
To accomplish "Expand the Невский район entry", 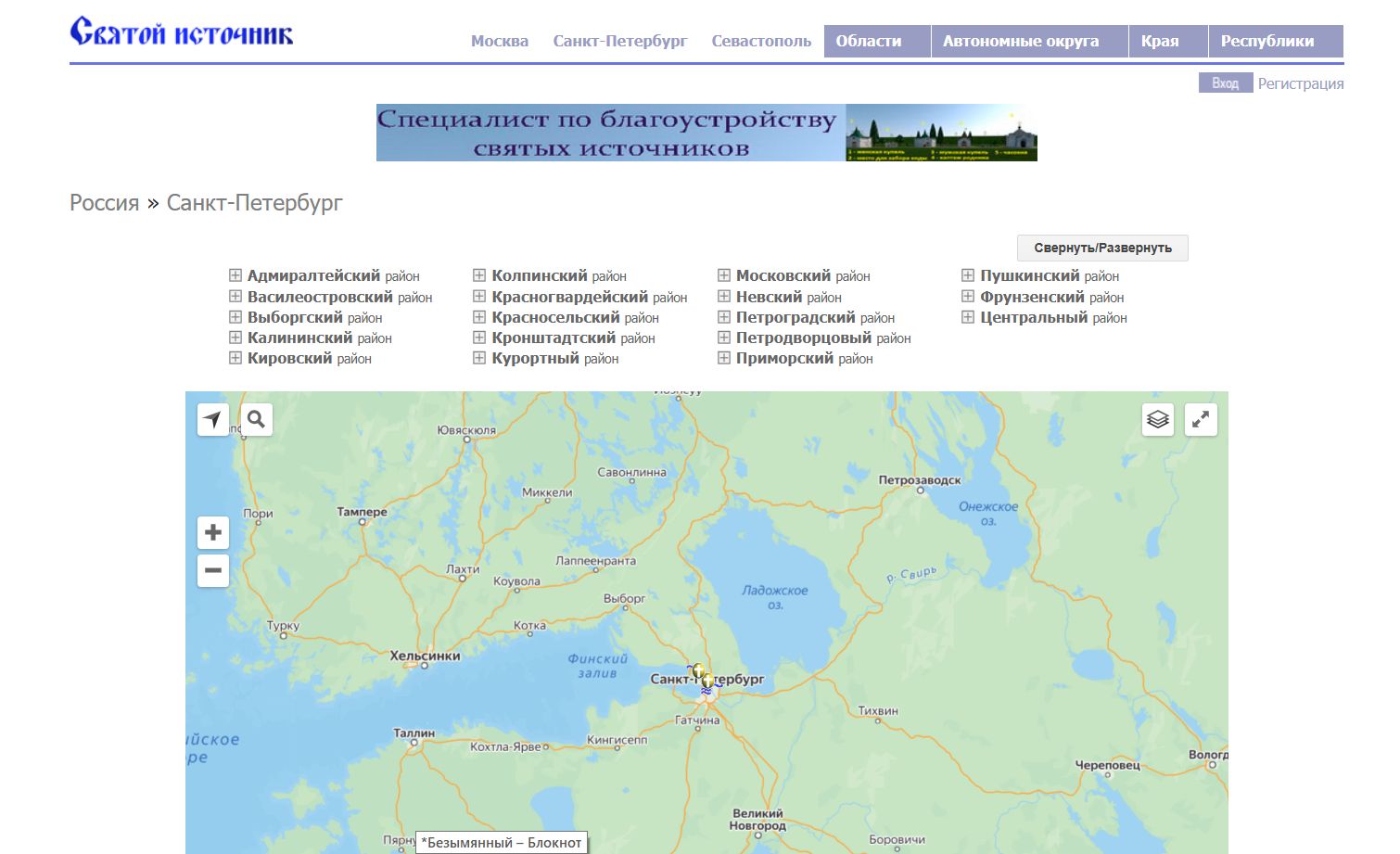I will 724,297.
